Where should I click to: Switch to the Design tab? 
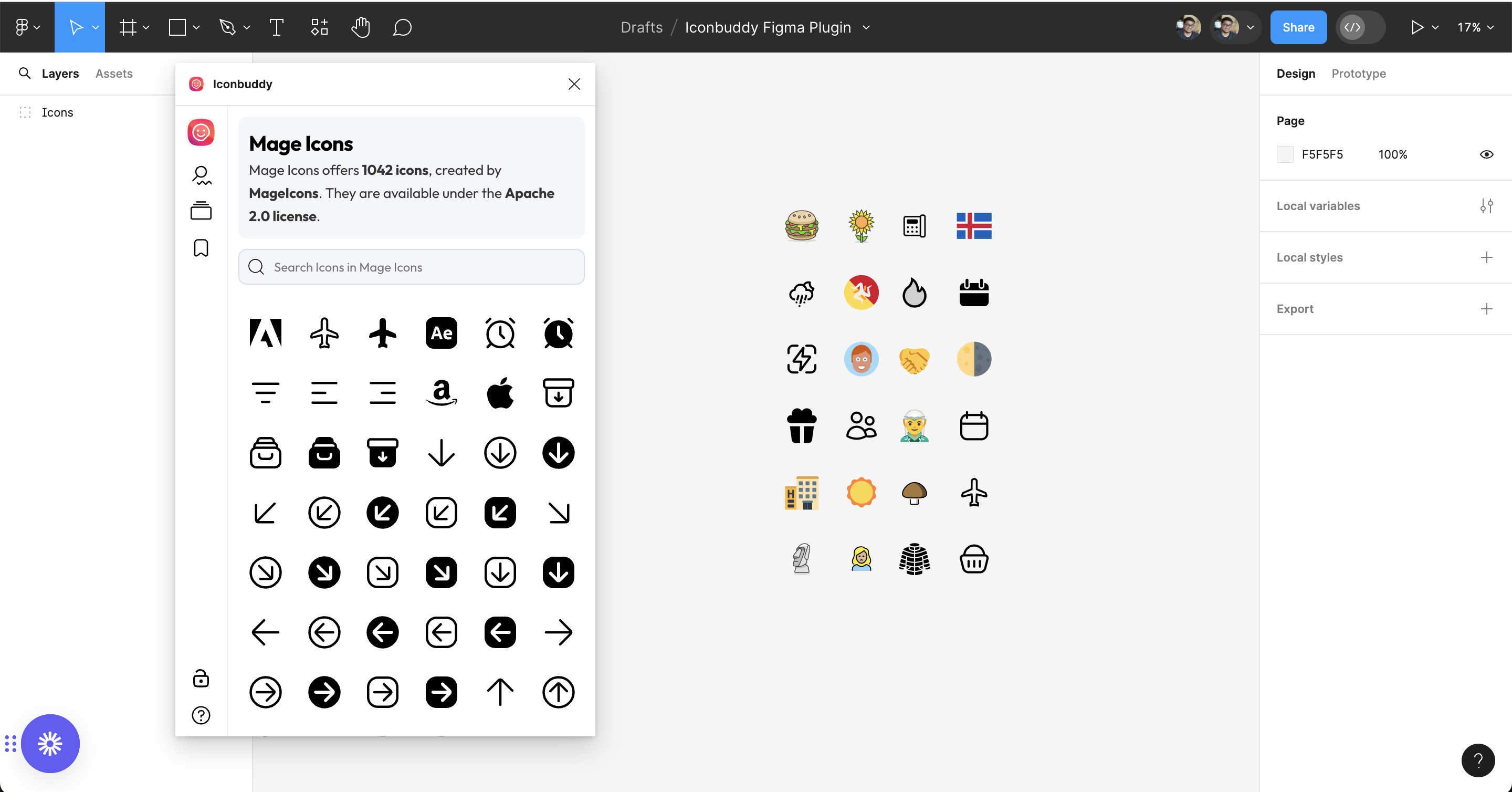pos(1295,74)
